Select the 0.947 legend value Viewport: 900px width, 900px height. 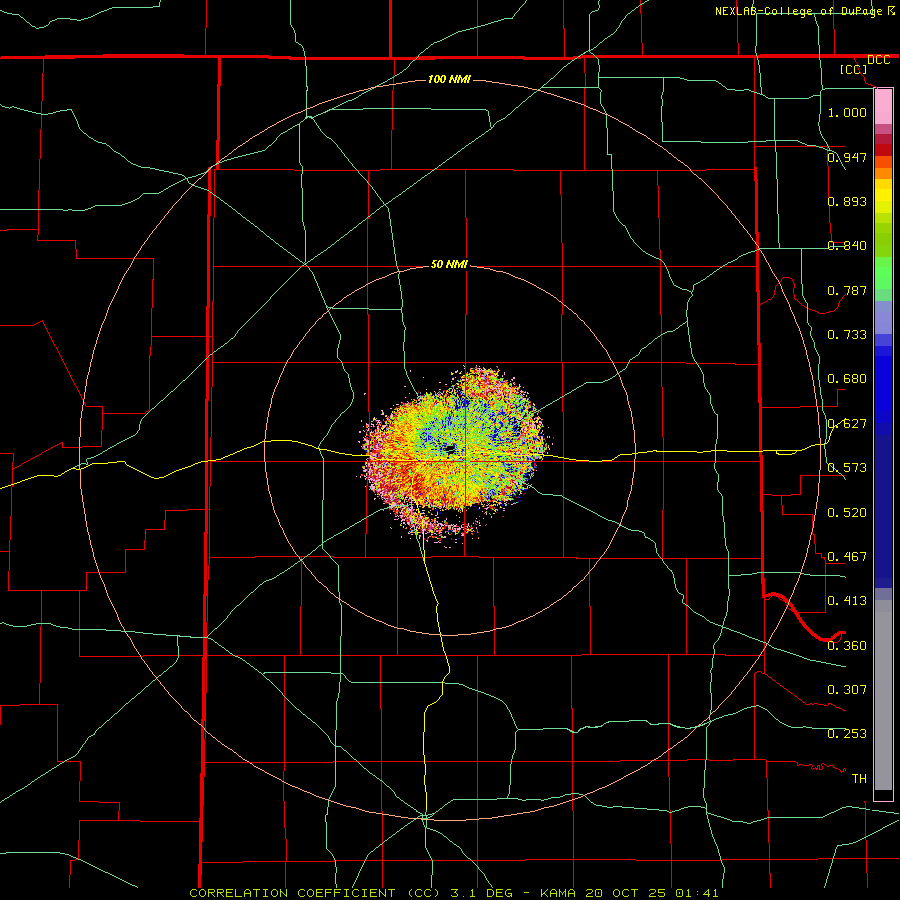point(847,157)
